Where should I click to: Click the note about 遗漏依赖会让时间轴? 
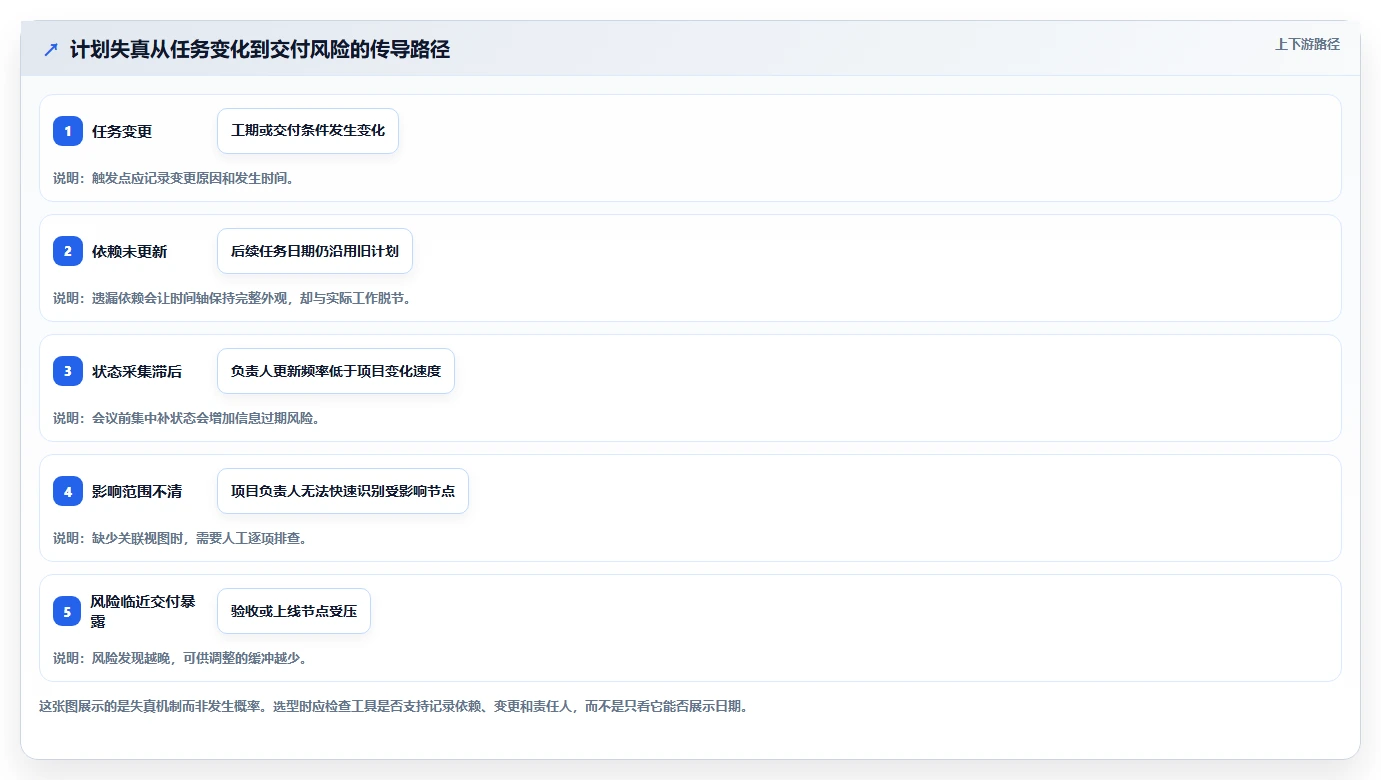(x=232, y=298)
